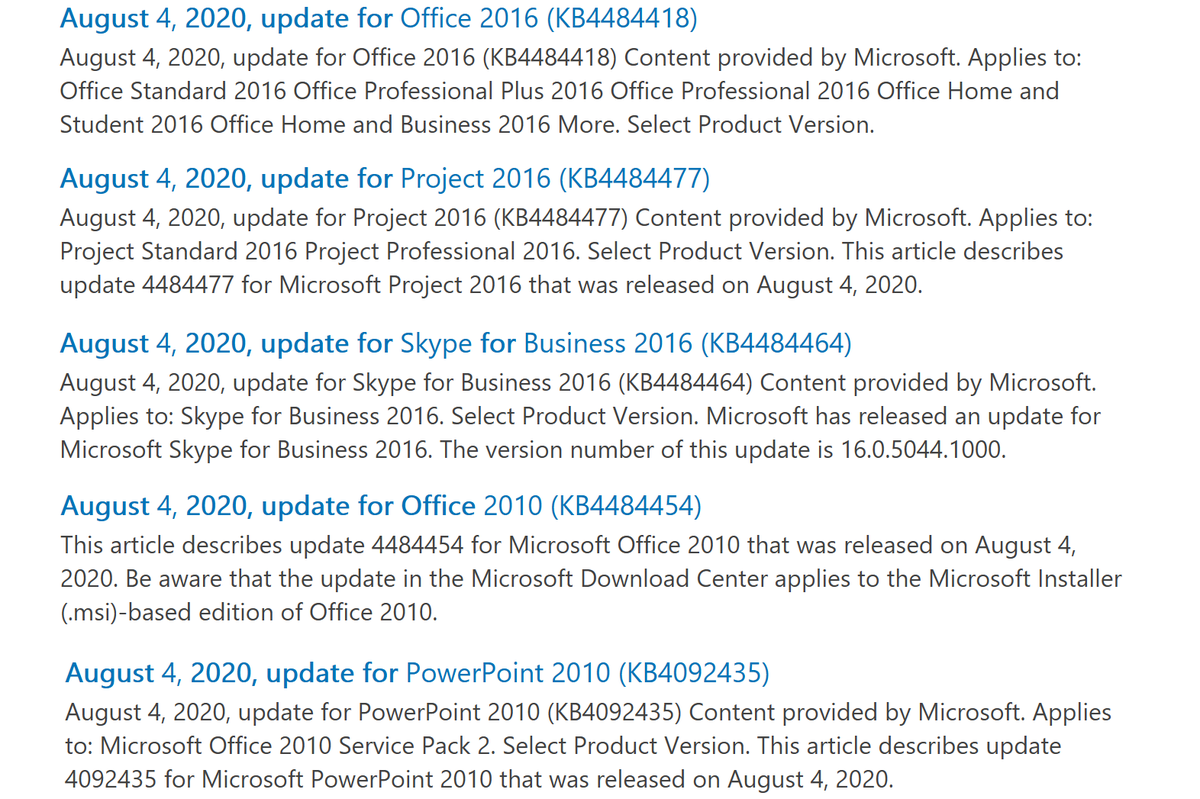Click "Project Standard 2016" in the description

coord(179,251)
